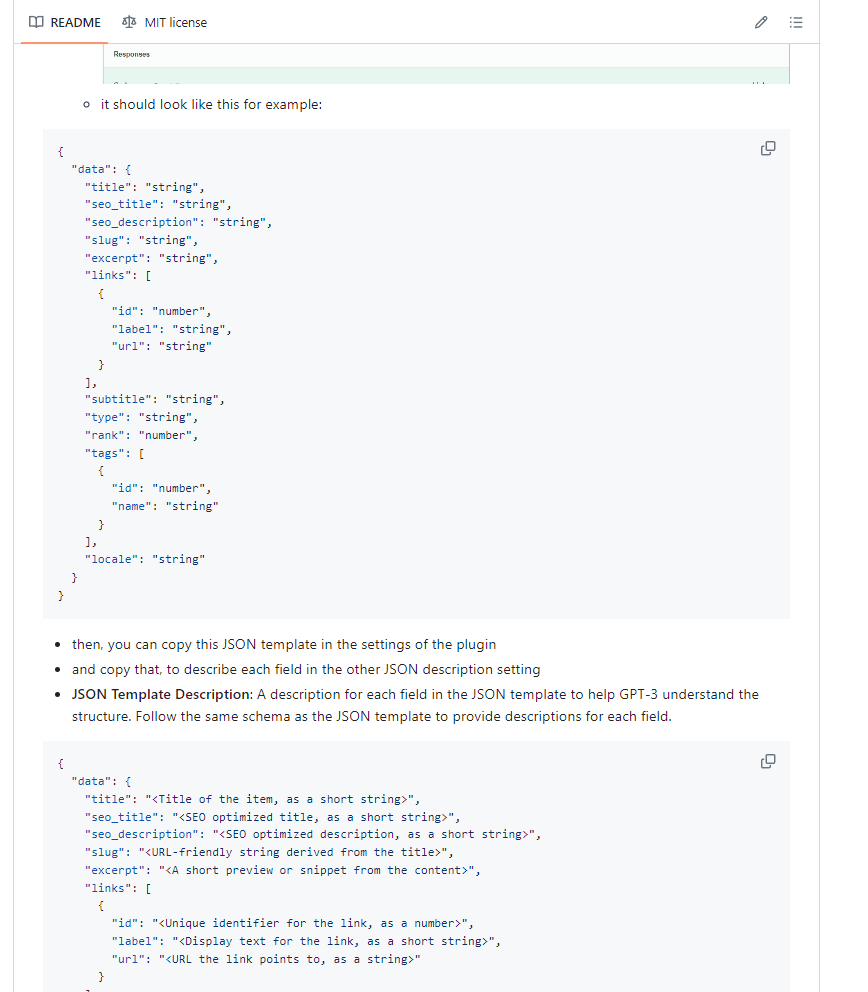Click the "locale": "string" code line
This screenshot has height=992, width=868.
click(x=144, y=559)
